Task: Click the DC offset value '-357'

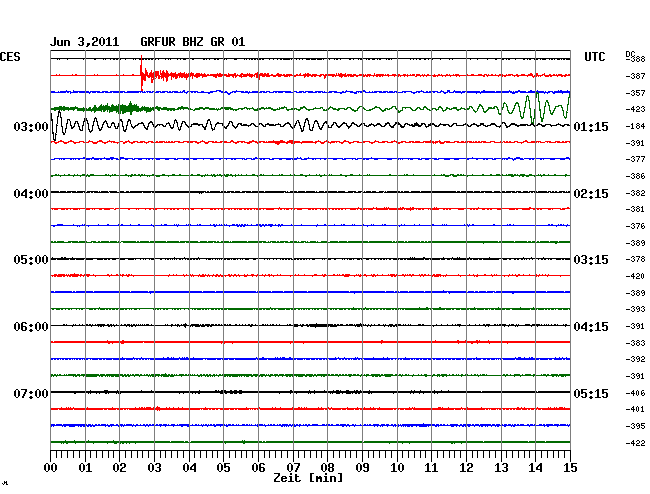Action: pos(635,93)
